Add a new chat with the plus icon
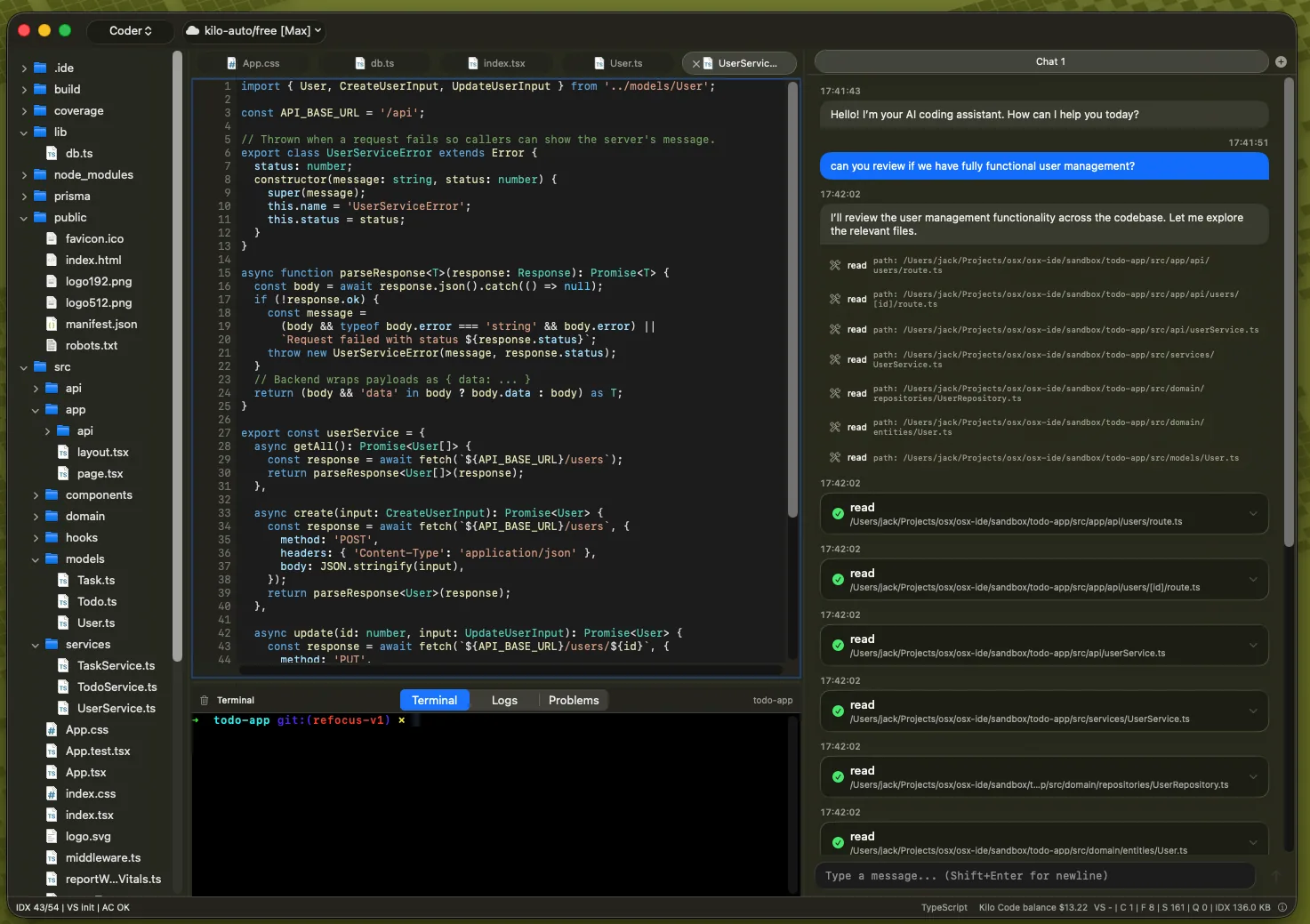This screenshot has height=924, width=1310. [1281, 62]
